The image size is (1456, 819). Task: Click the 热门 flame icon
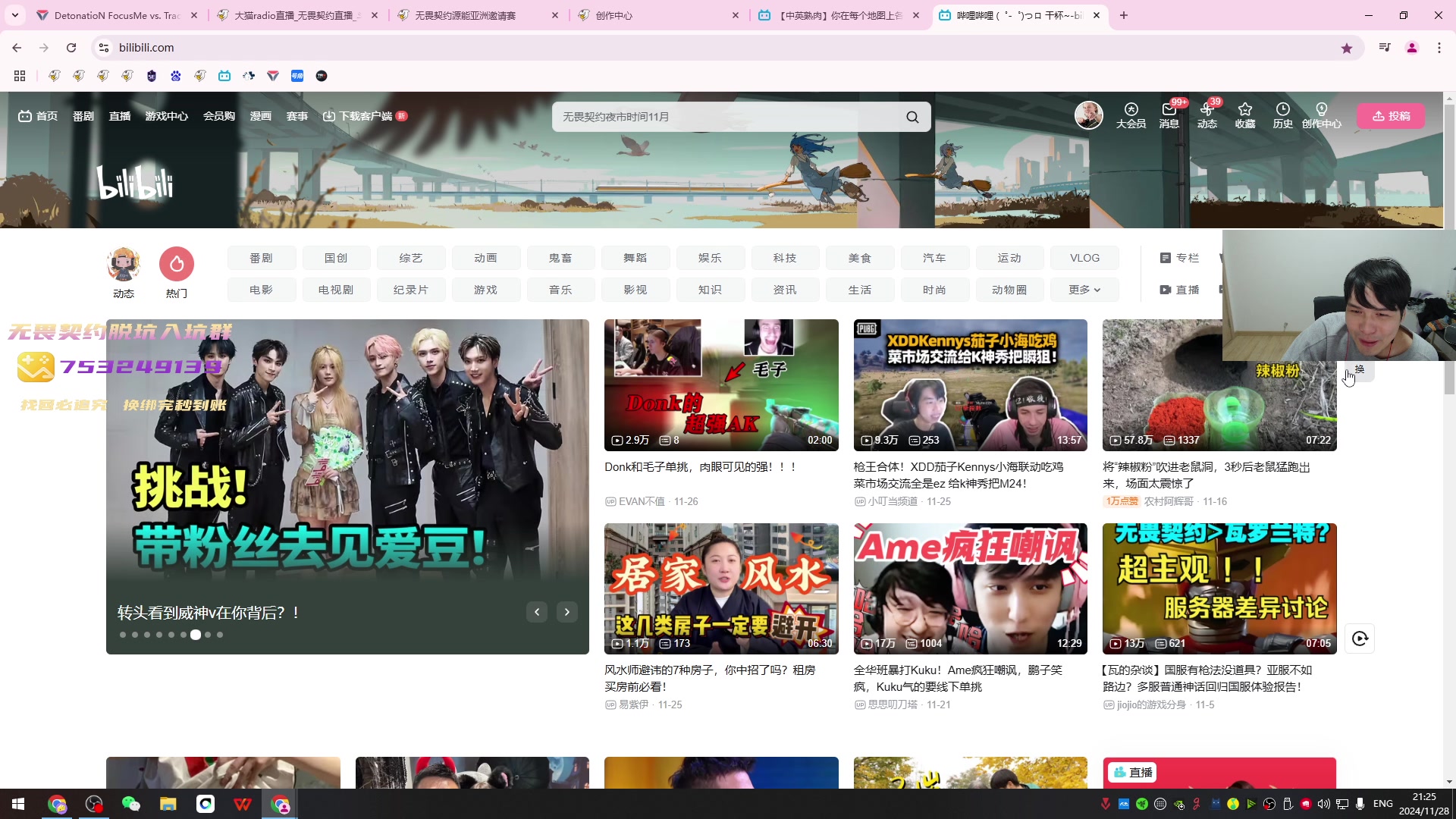point(177,264)
